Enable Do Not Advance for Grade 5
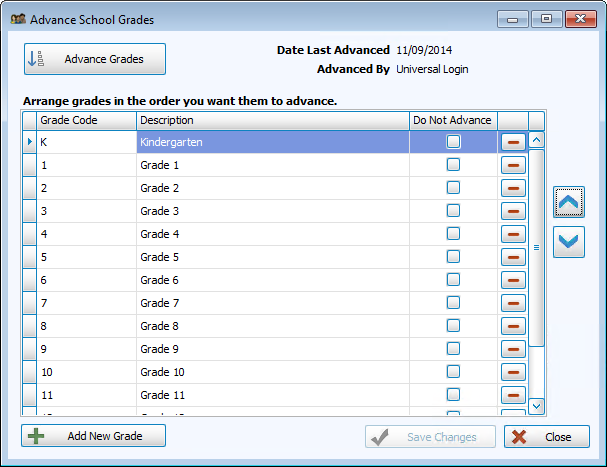The width and height of the screenshot is (607, 467). [453, 257]
